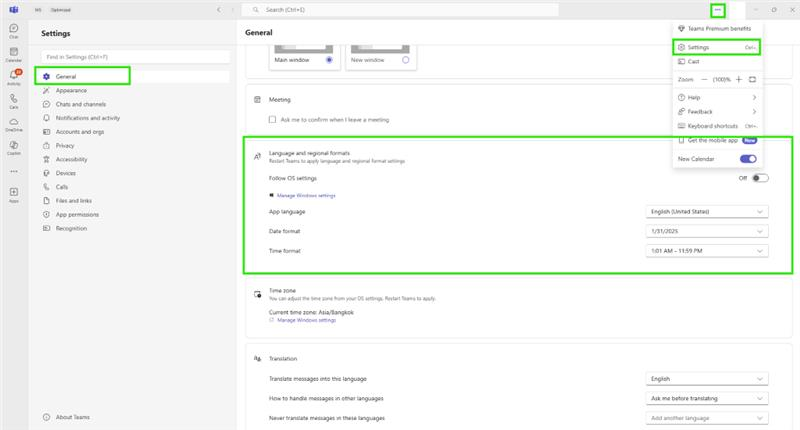
Task: Open the Time format dropdown
Action: coord(707,251)
